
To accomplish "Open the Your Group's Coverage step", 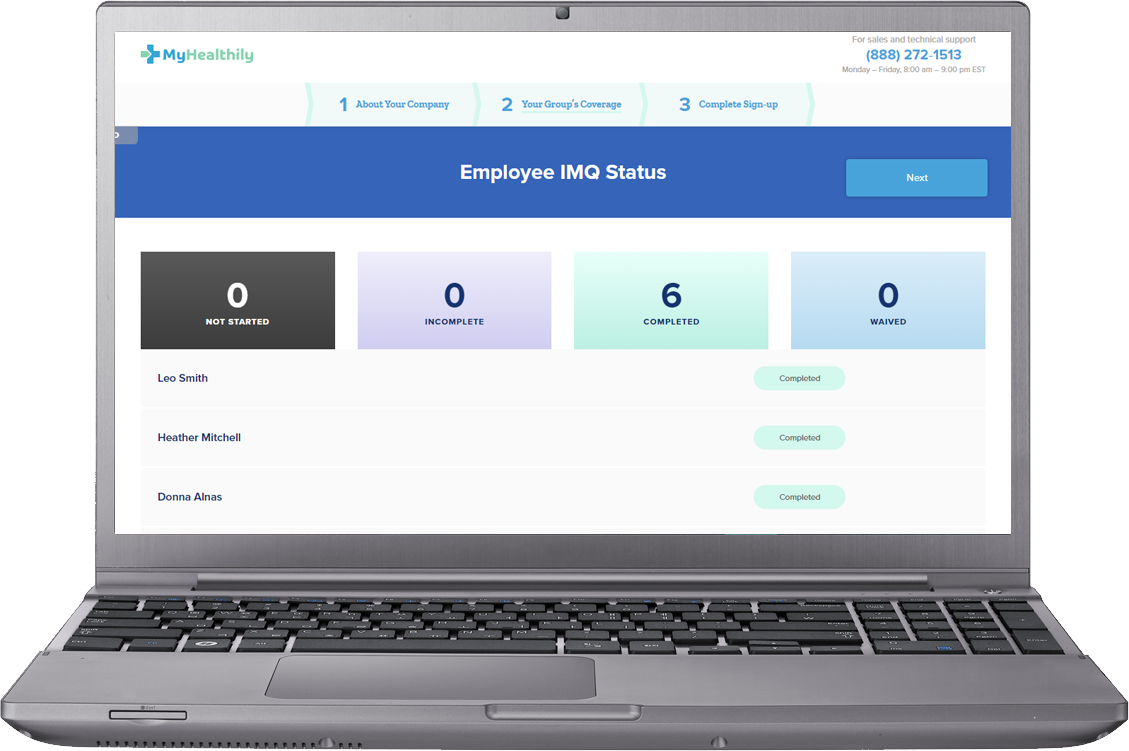I will click(570, 104).
